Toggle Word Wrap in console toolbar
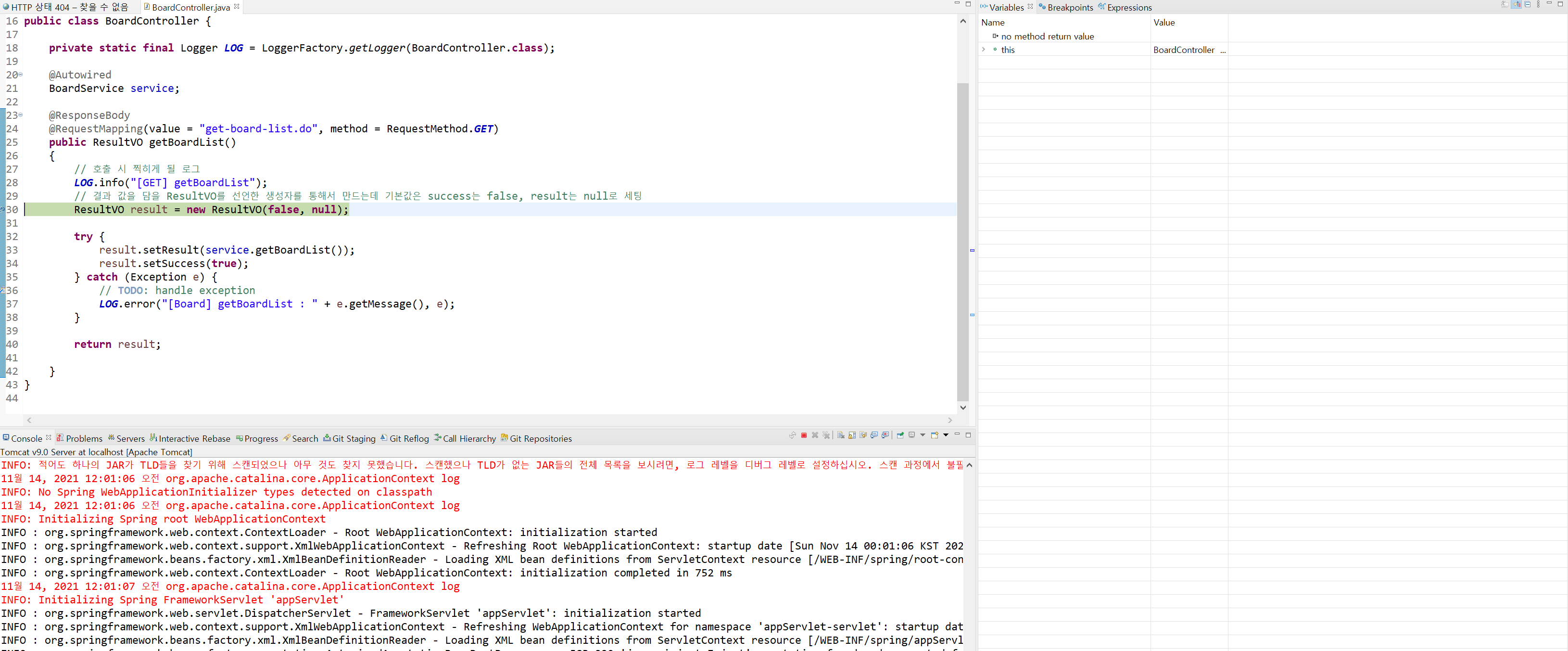The width and height of the screenshot is (1568, 651). tap(863, 435)
